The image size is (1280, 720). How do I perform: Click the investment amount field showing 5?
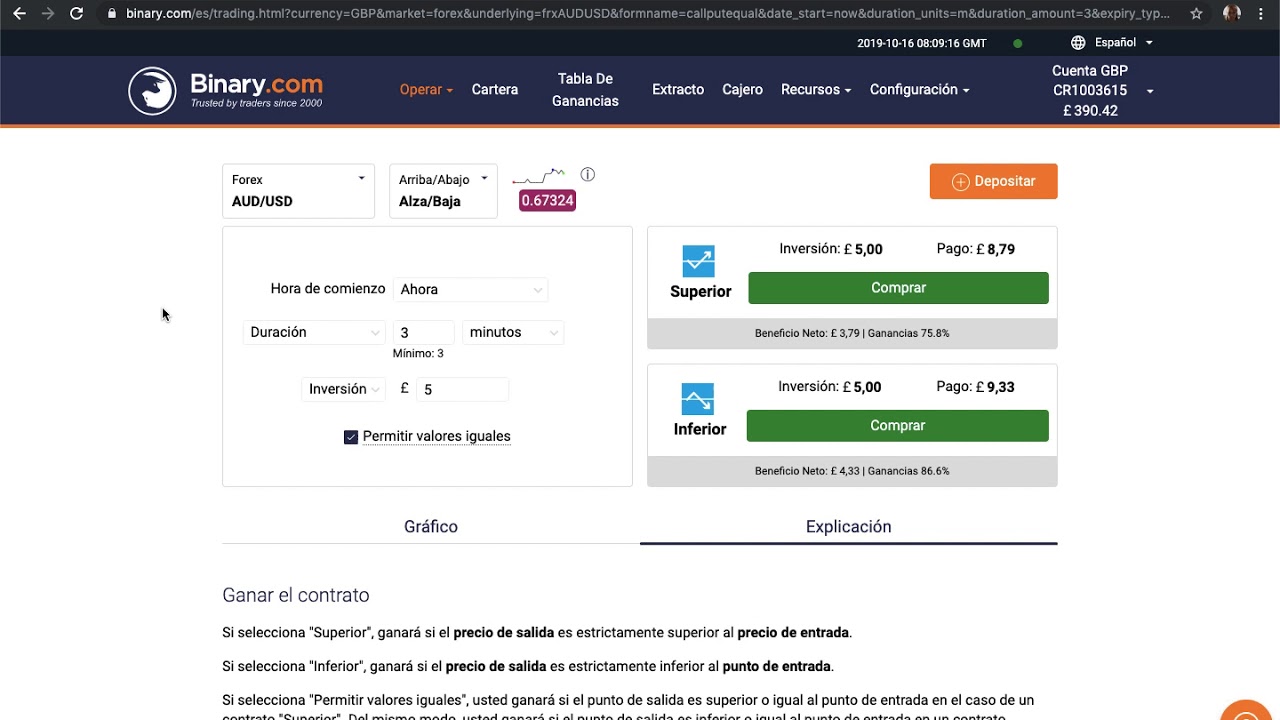pos(462,390)
